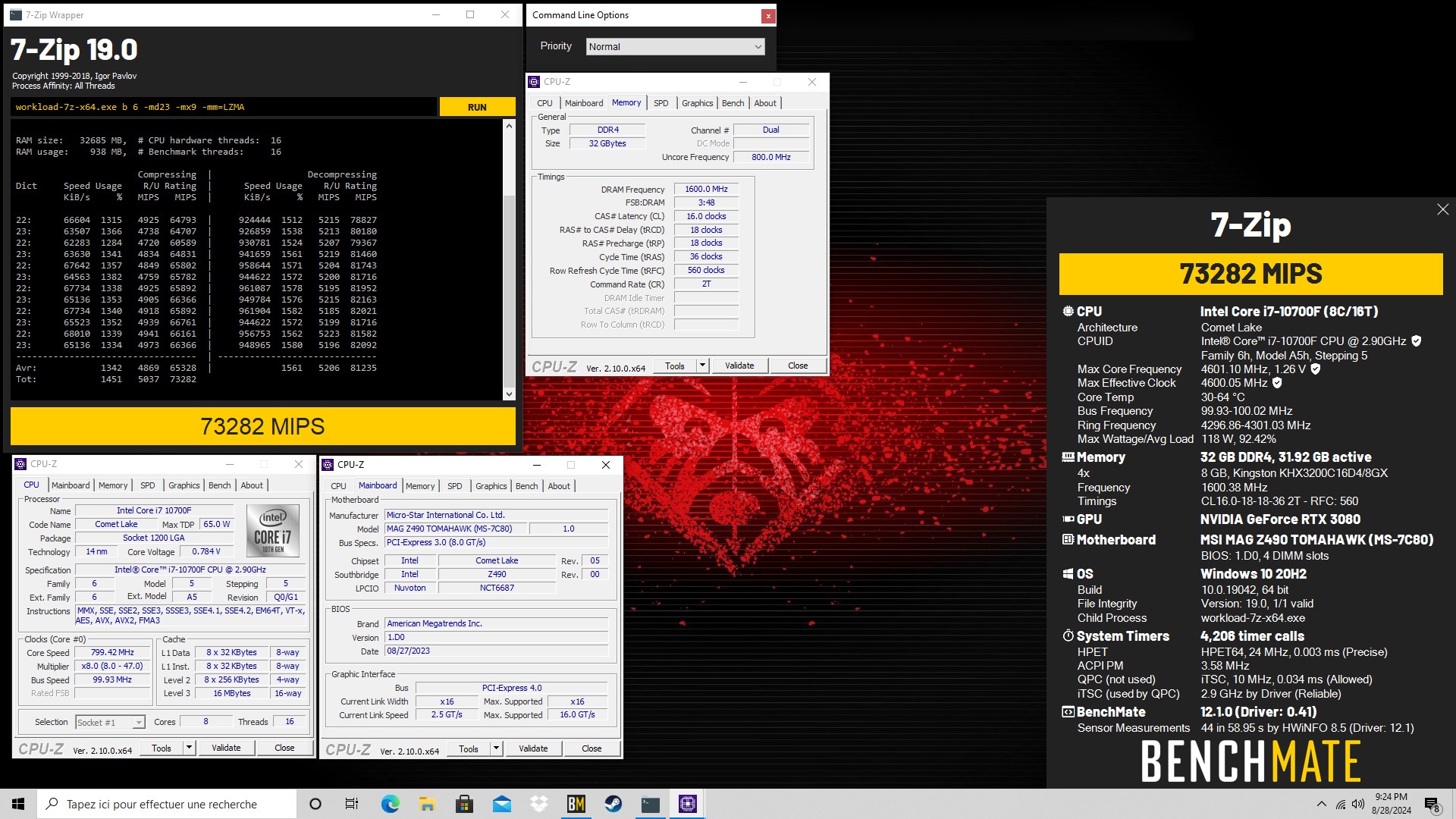This screenshot has height=819, width=1456.
Task: Click the MAG Z490 TOMAHAWK model field
Action: [x=456, y=529]
